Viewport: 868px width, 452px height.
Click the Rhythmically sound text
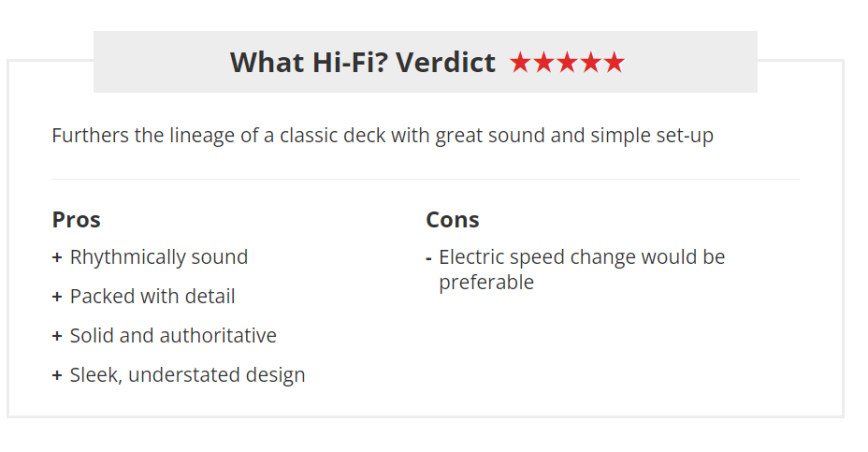point(159,257)
